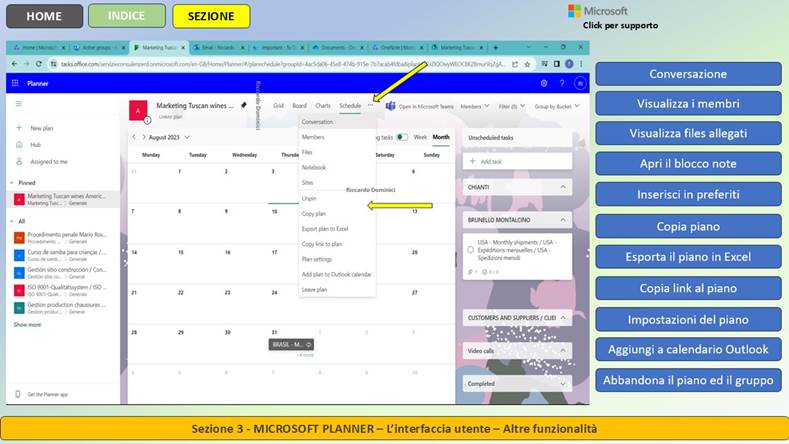This screenshot has height=444, width=789.
Task: Click Esporta il piano in Excel button
Action: [688, 257]
